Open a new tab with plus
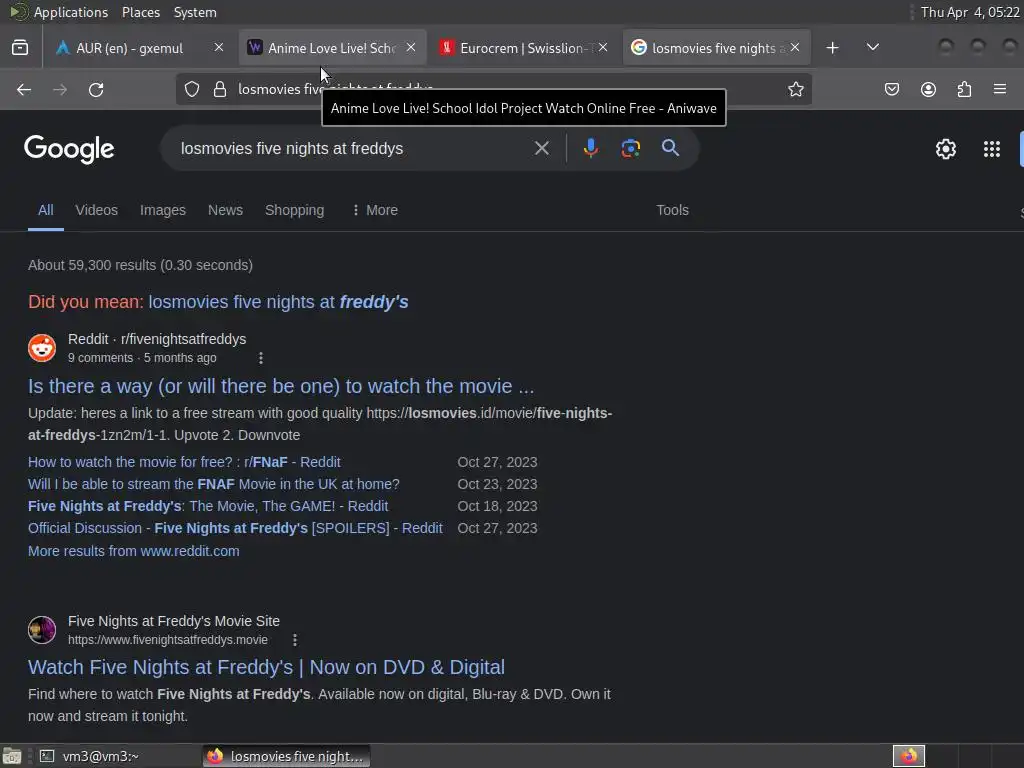1024x768 pixels. 832,48
